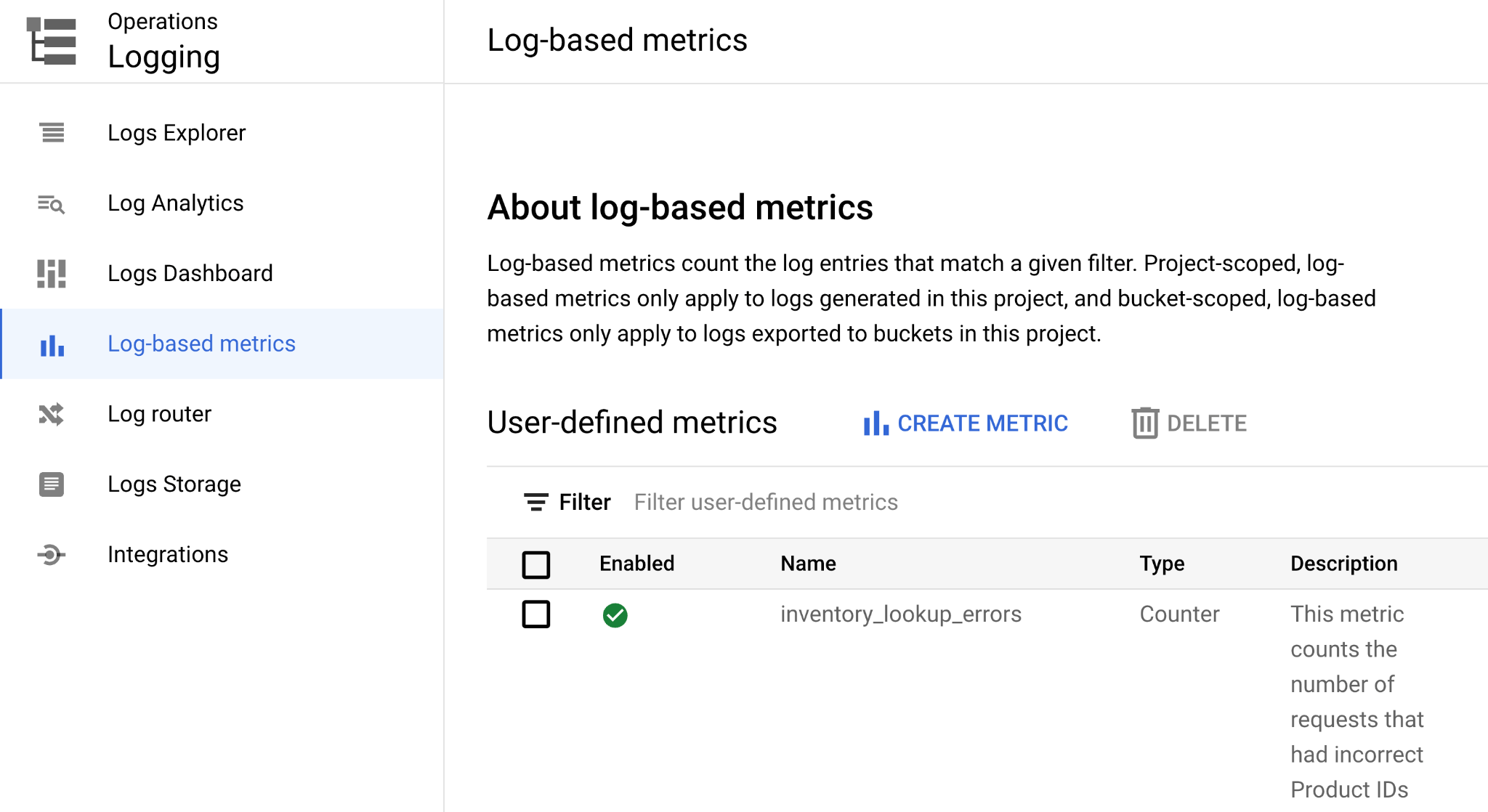Click the Log-based metrics icon in sidebar

(x=52, y=343)
